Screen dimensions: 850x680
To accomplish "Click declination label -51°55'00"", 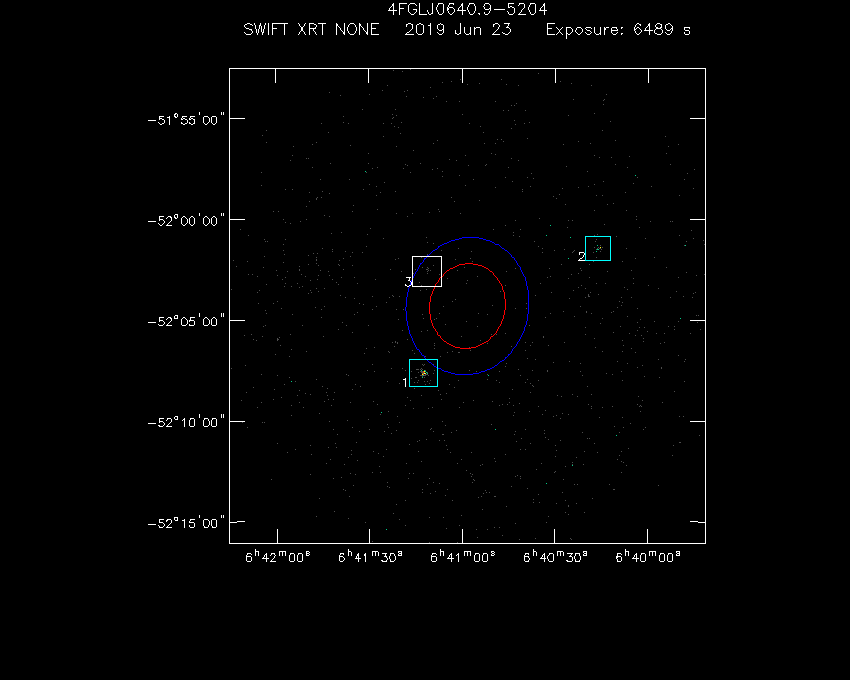I will 186,119.
